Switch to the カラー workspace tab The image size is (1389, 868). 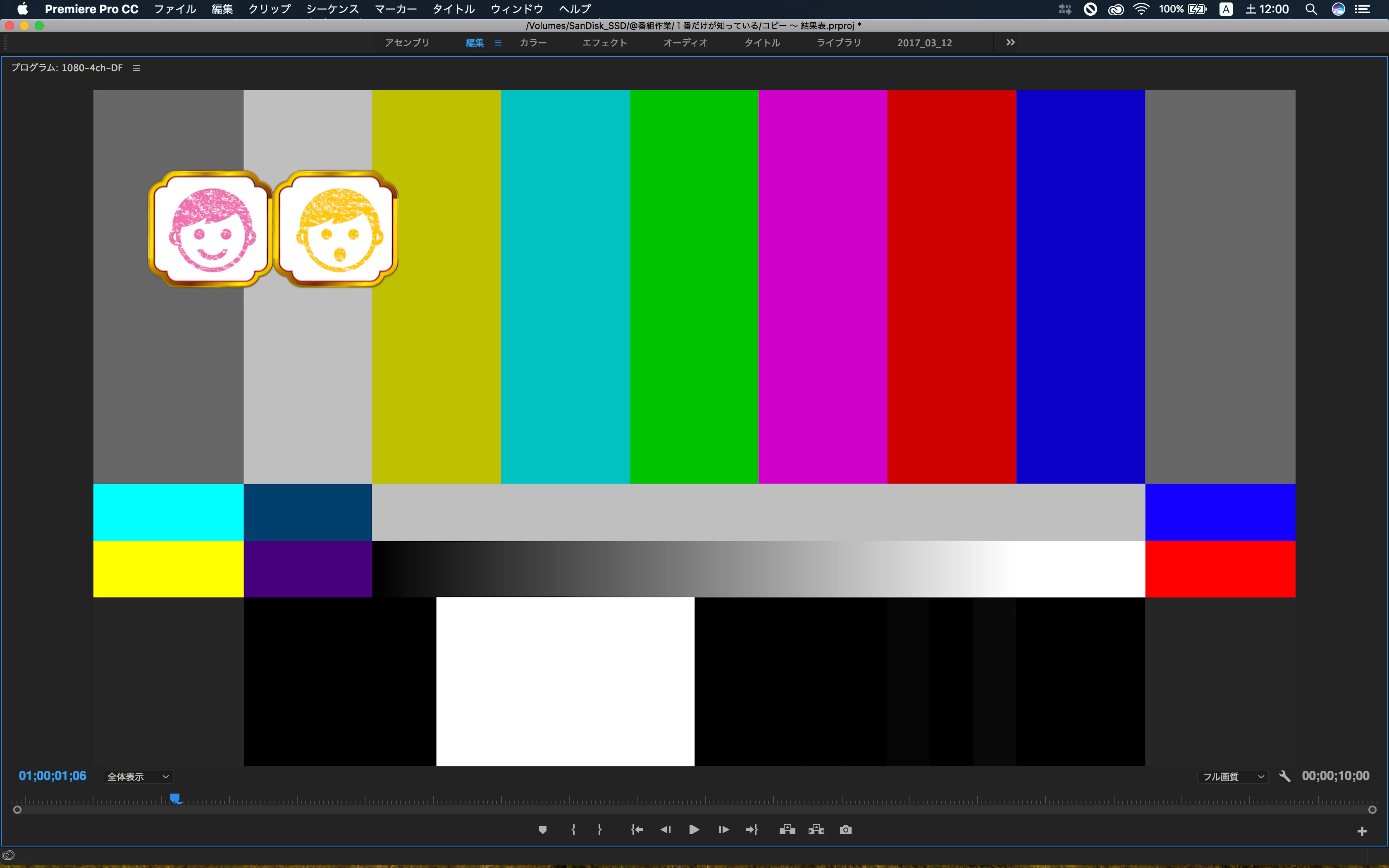click(x=532, y=43)
